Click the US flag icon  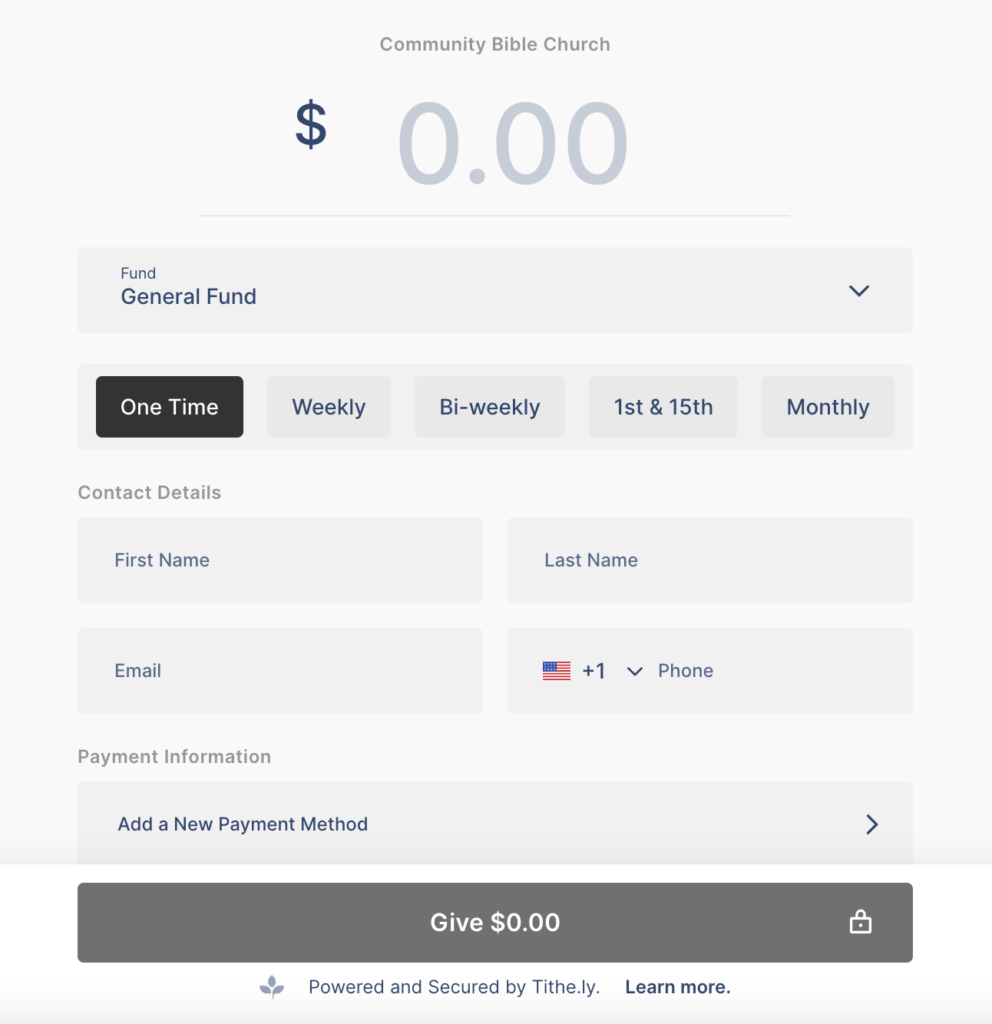click(556, 671)
